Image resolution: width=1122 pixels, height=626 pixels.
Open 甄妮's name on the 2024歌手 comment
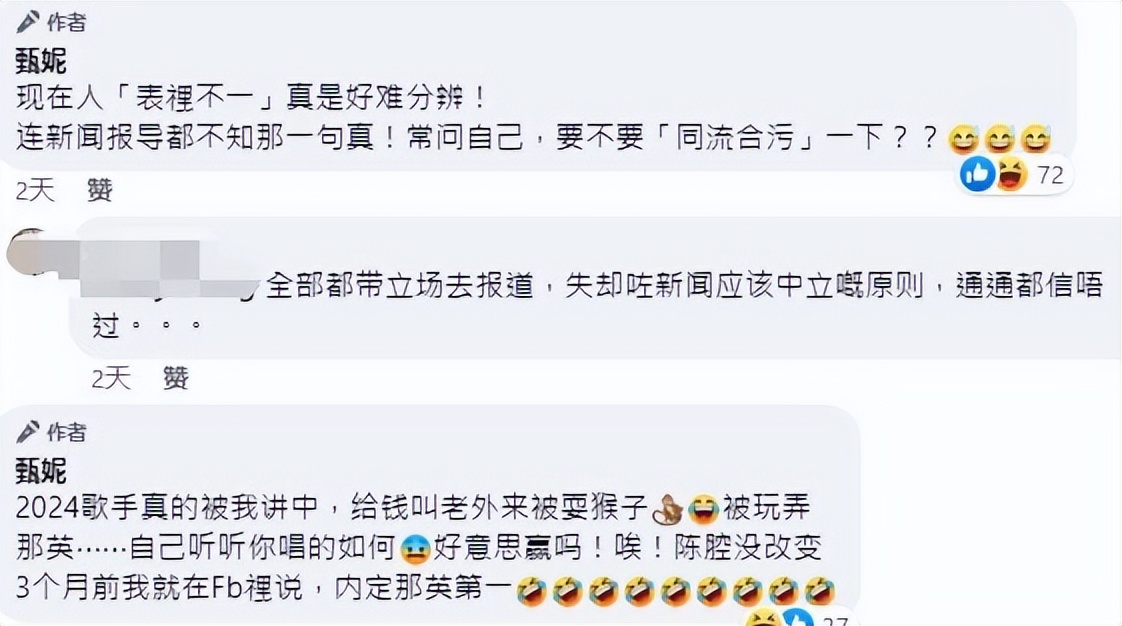41,471
